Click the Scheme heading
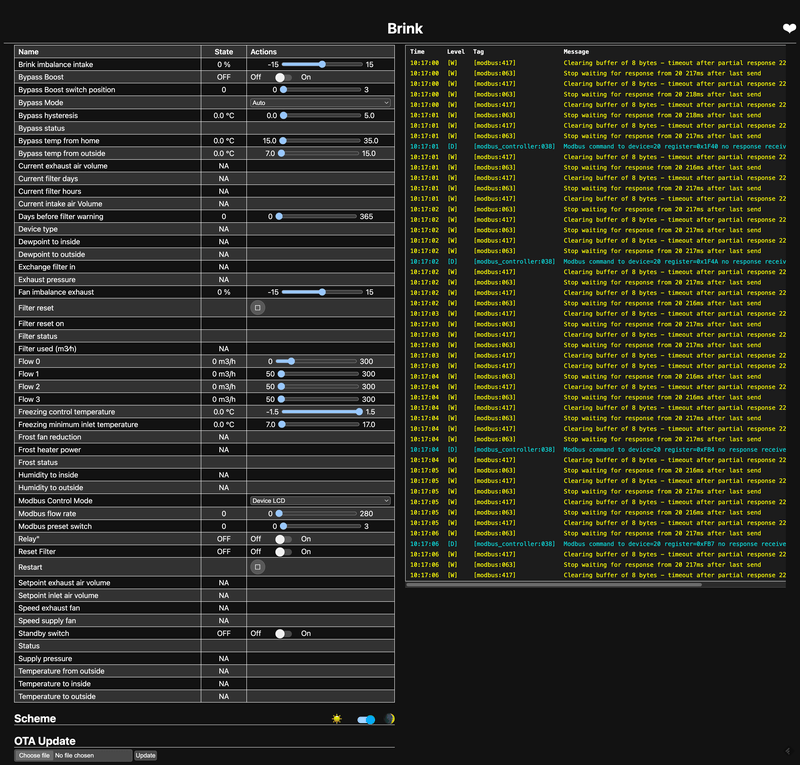Viewport: 800px width, 765px height. [35, 719]
